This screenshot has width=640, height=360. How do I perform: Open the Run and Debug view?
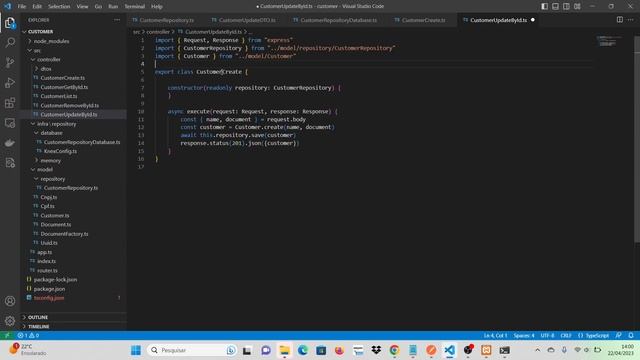pyautogui.click(x=10, y=83)
